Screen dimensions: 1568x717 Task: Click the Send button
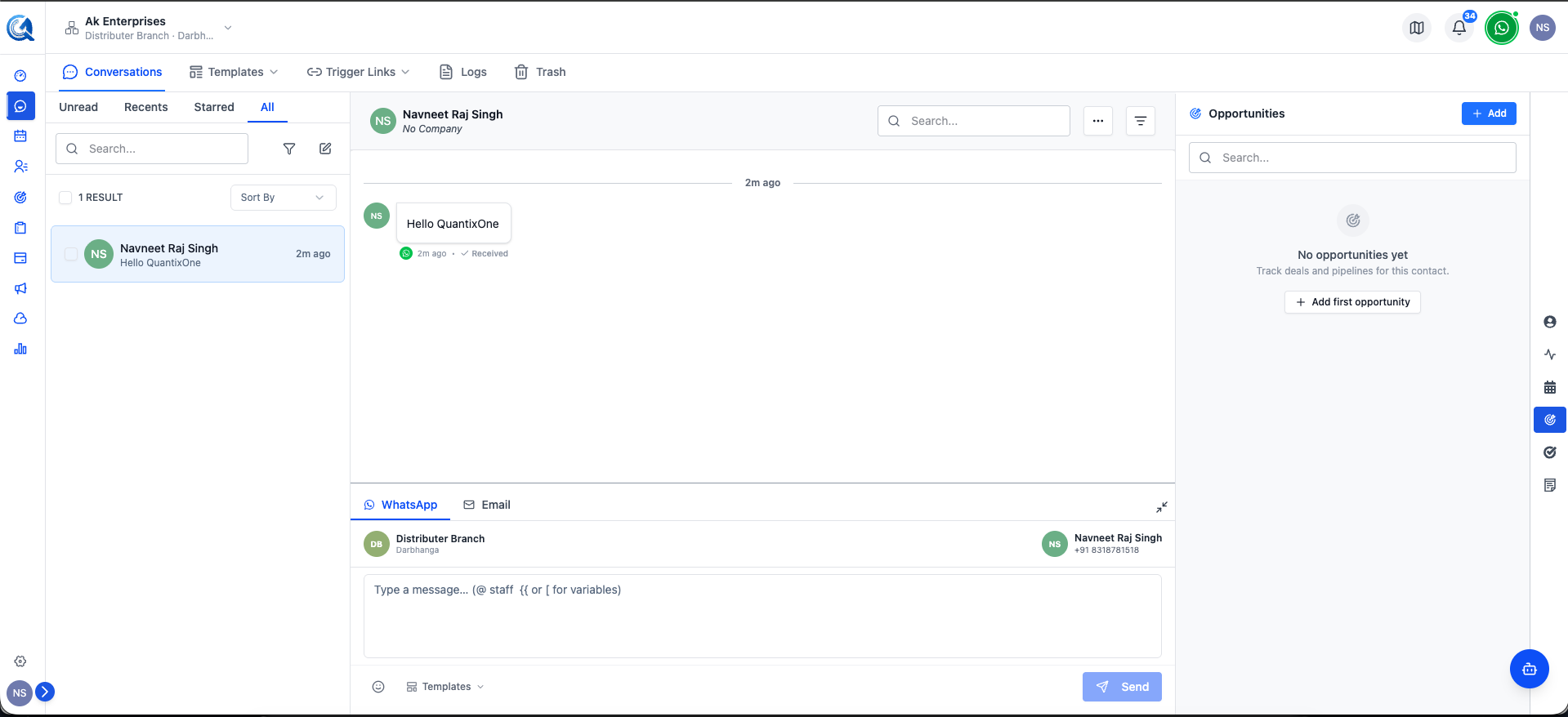click(x=1122, y=687)
